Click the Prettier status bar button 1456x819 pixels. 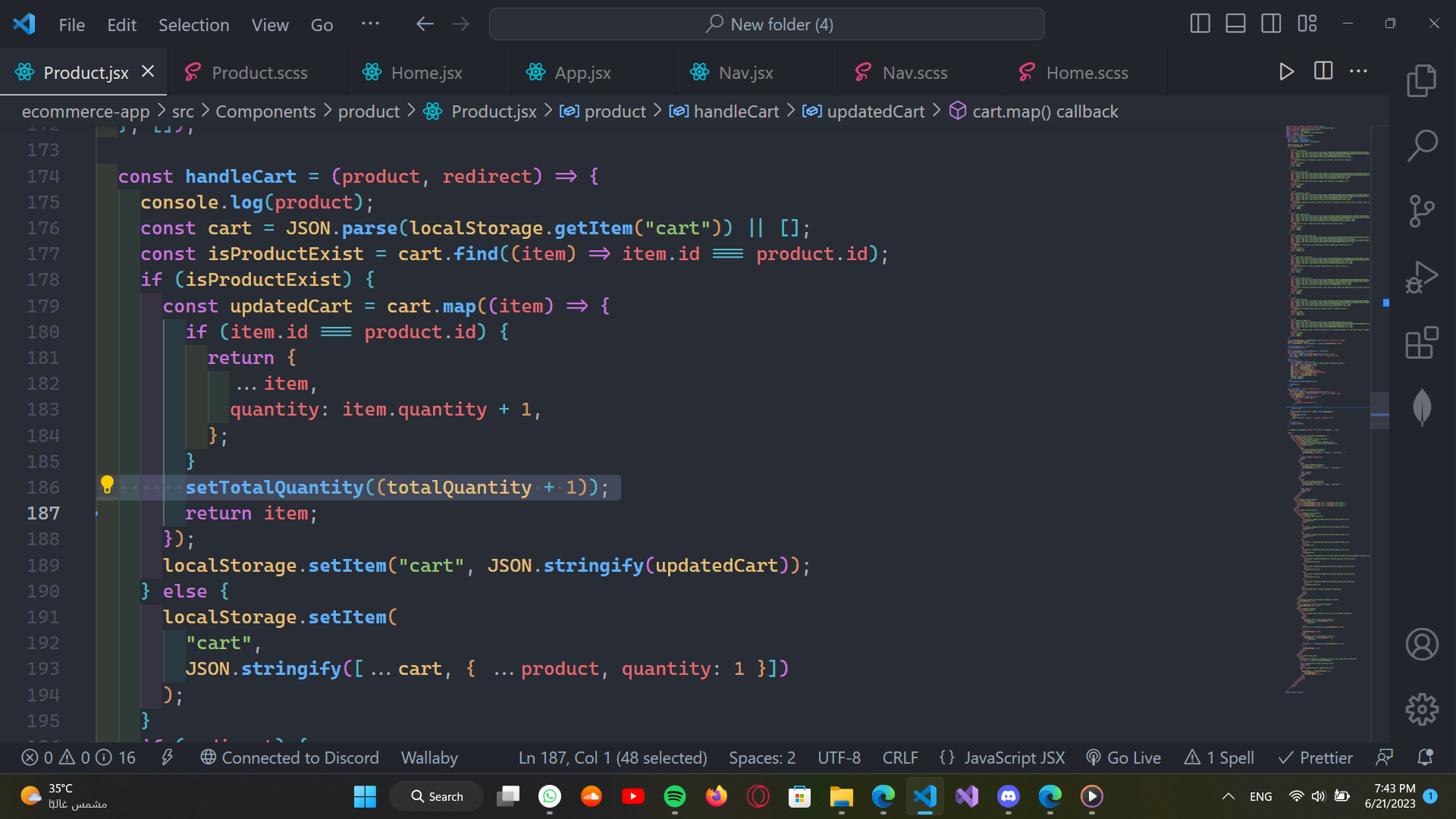click(x=1316, y=758)
